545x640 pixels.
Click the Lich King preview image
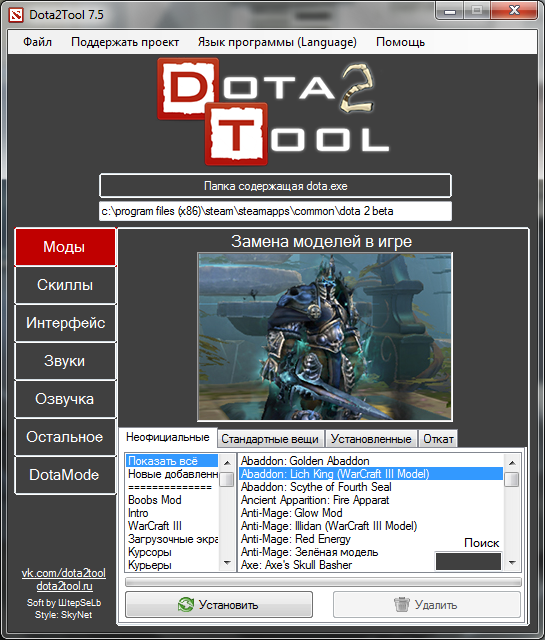pyautogui.click(x=325, y=337)
